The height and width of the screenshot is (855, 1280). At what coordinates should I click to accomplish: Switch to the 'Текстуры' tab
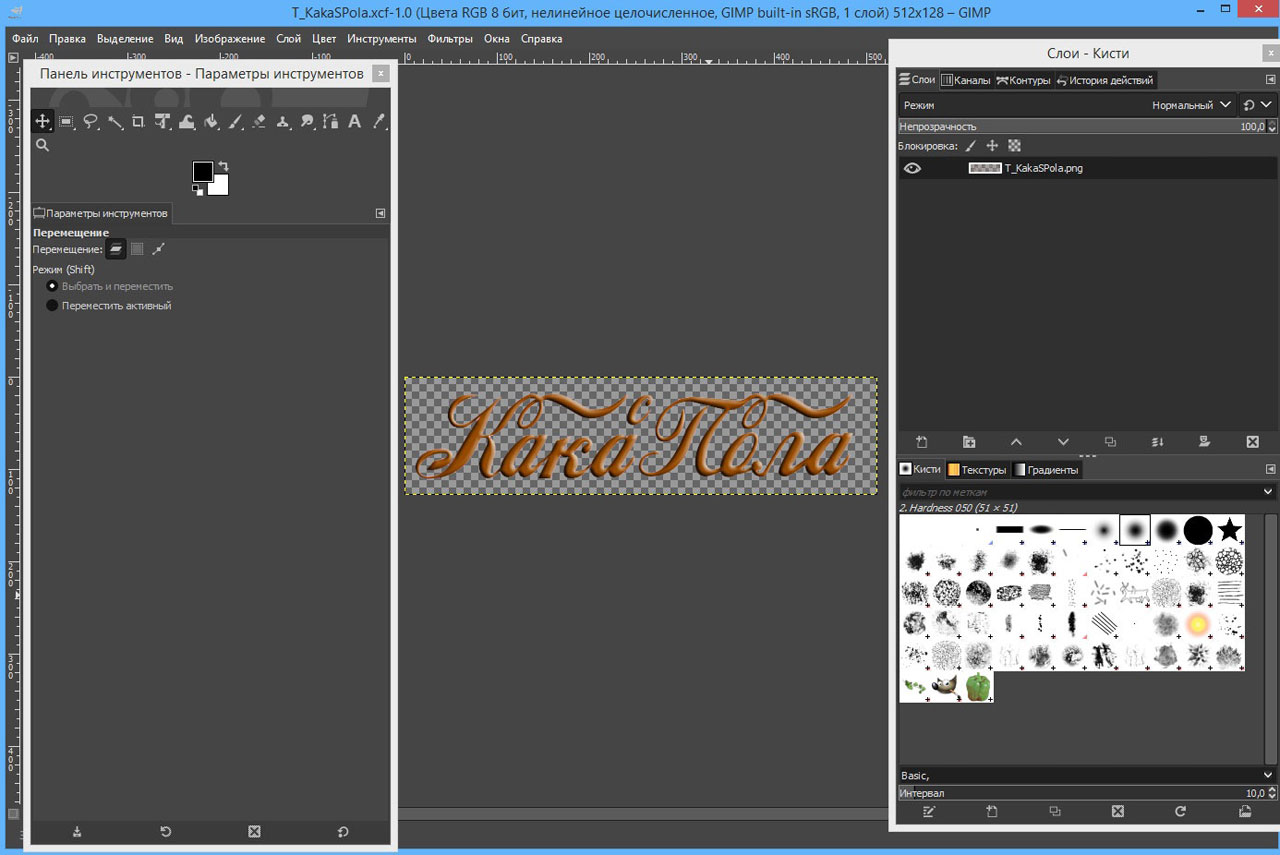click(976, 469)
